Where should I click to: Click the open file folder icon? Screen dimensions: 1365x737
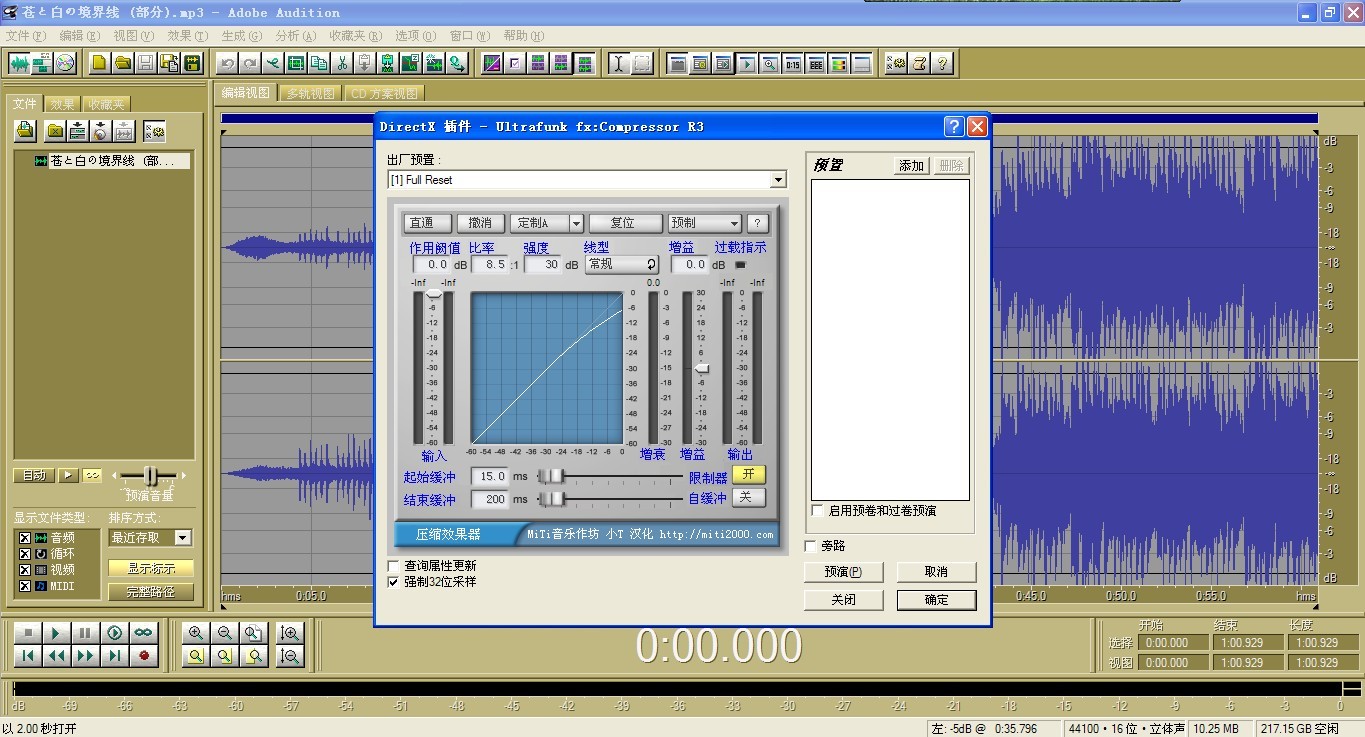tap(122, 63)
